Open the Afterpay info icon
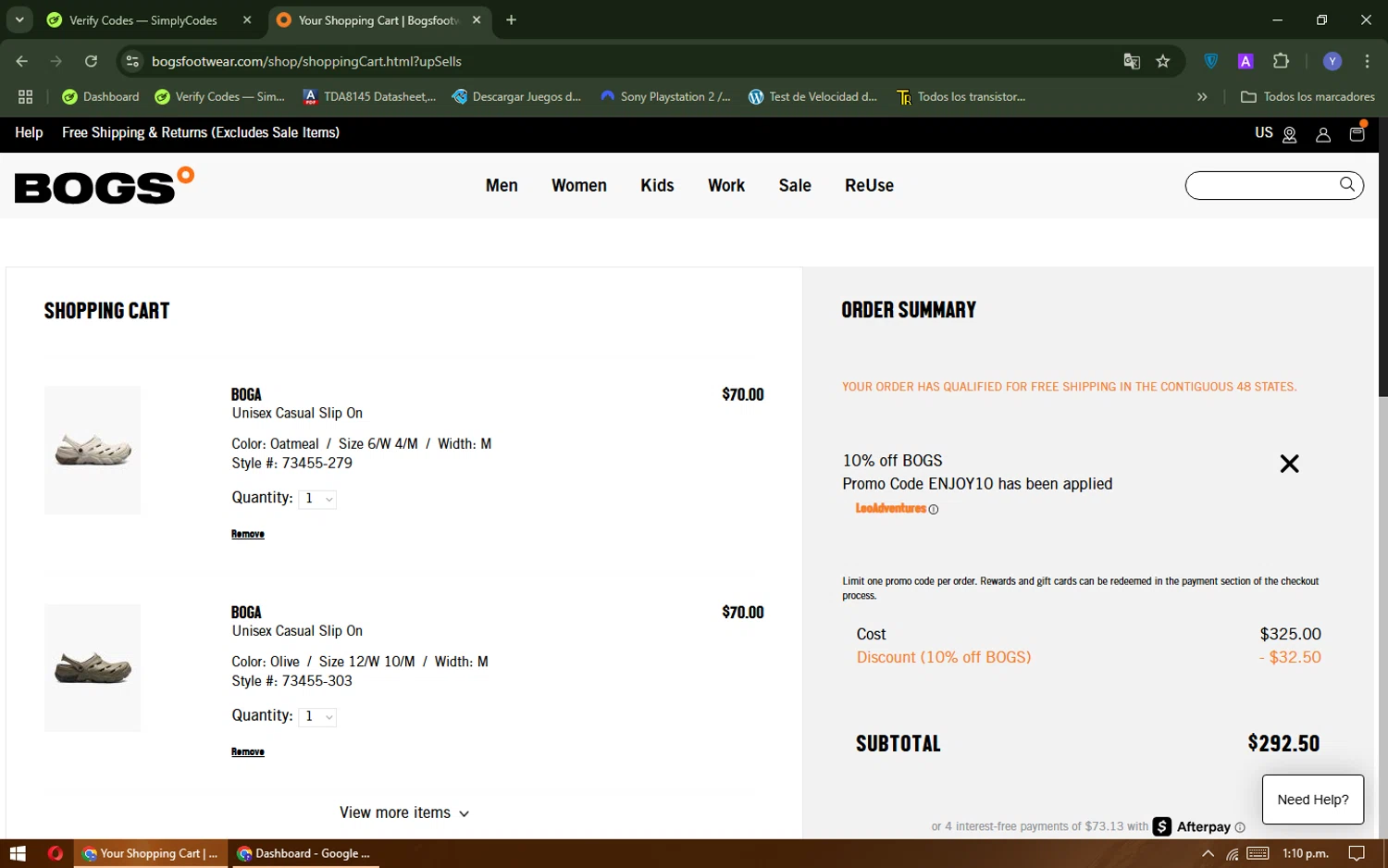 [1240, 827]
